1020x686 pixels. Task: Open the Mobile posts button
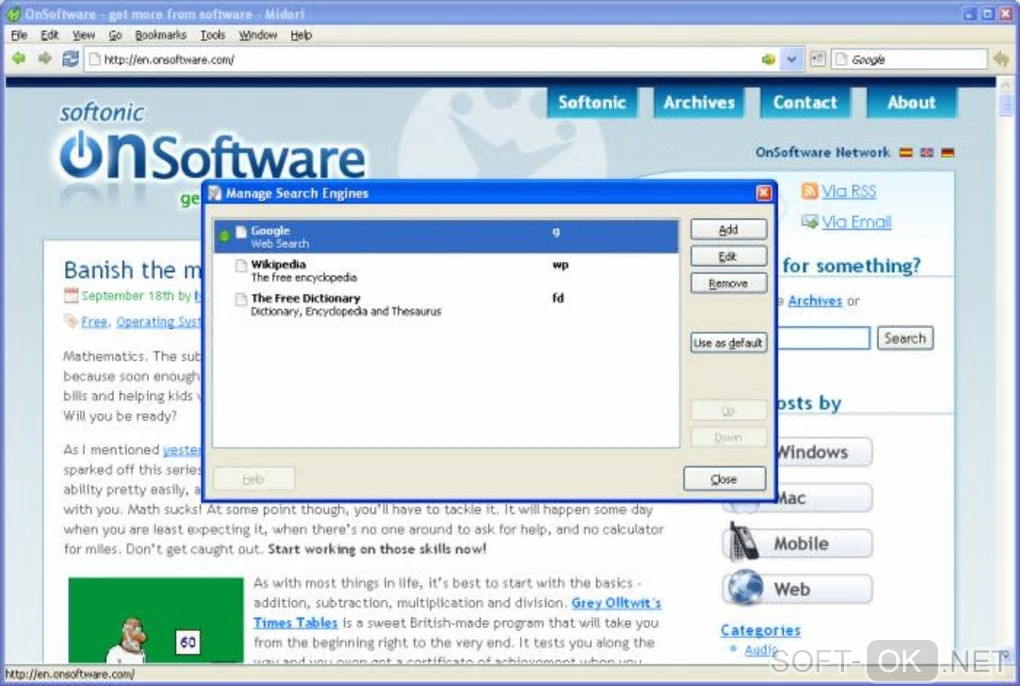(797, 544)
